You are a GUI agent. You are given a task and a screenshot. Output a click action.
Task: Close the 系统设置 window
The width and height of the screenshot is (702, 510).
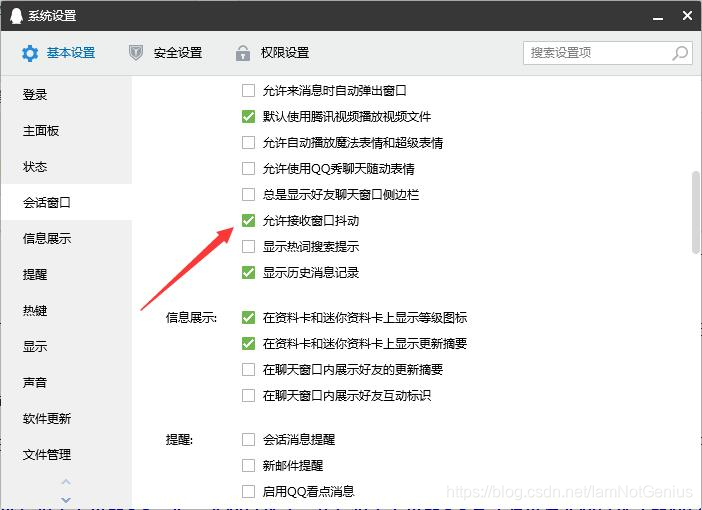[687, 16]
